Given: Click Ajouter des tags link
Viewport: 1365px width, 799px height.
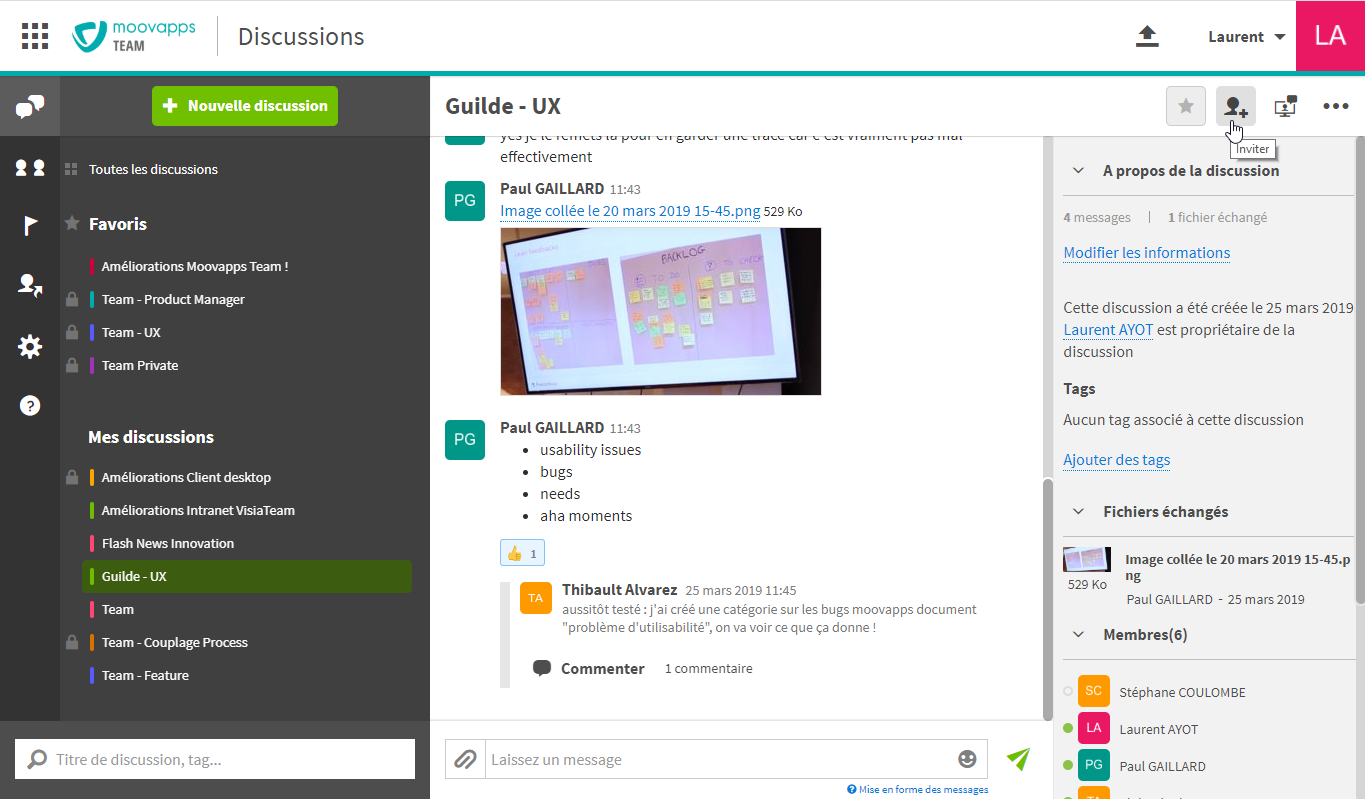Looking at the screenshot, I should 1117,460.
